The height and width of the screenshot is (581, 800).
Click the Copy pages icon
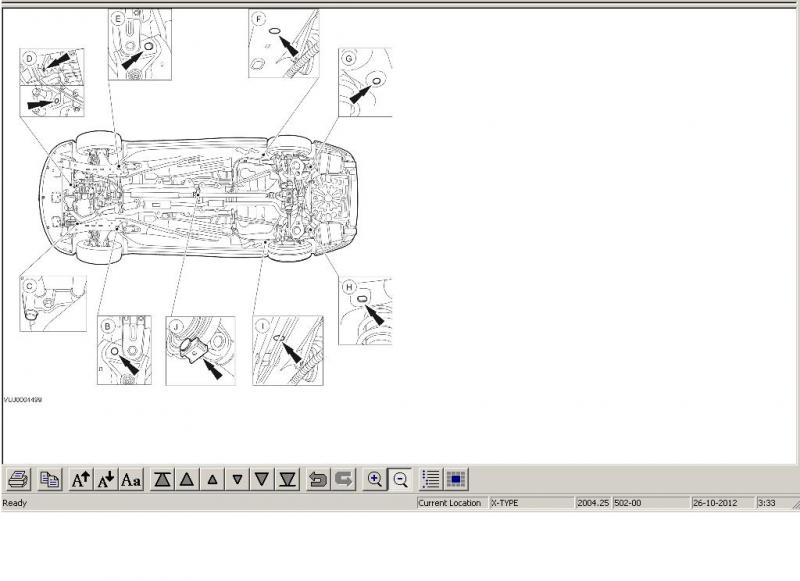[49, 480]
